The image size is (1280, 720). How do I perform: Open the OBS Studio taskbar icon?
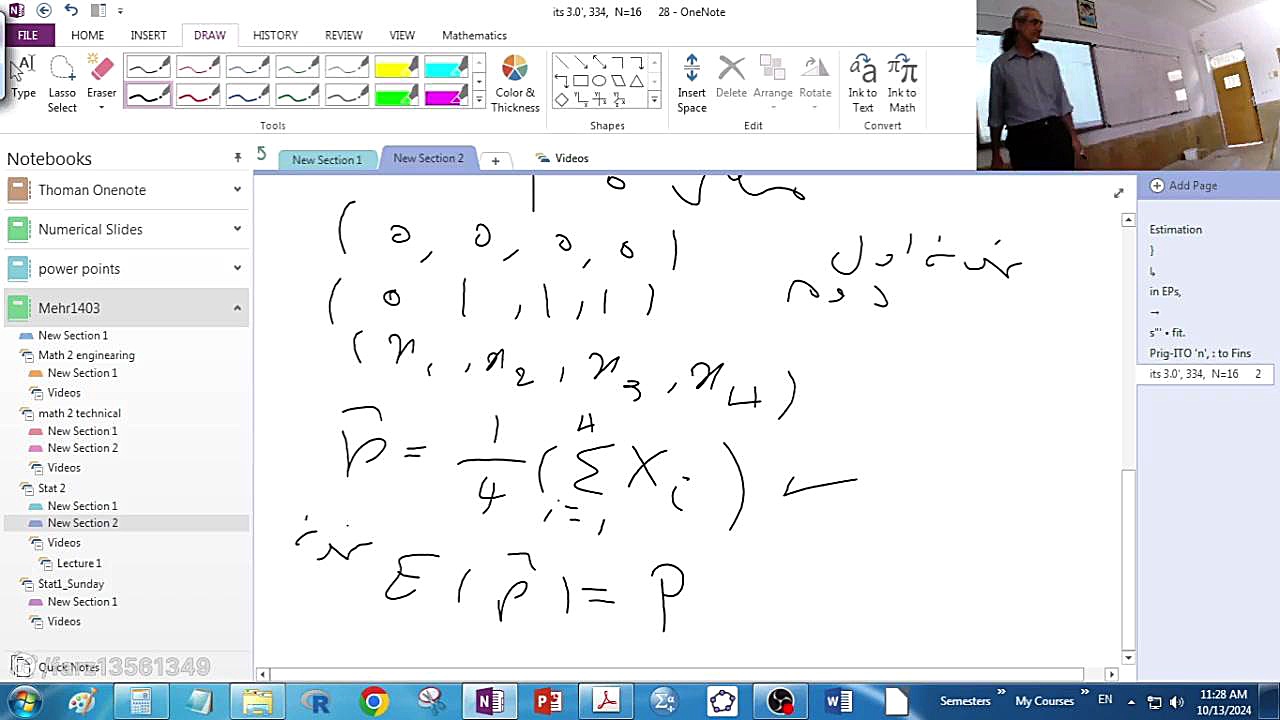click(x=780, y=701)
